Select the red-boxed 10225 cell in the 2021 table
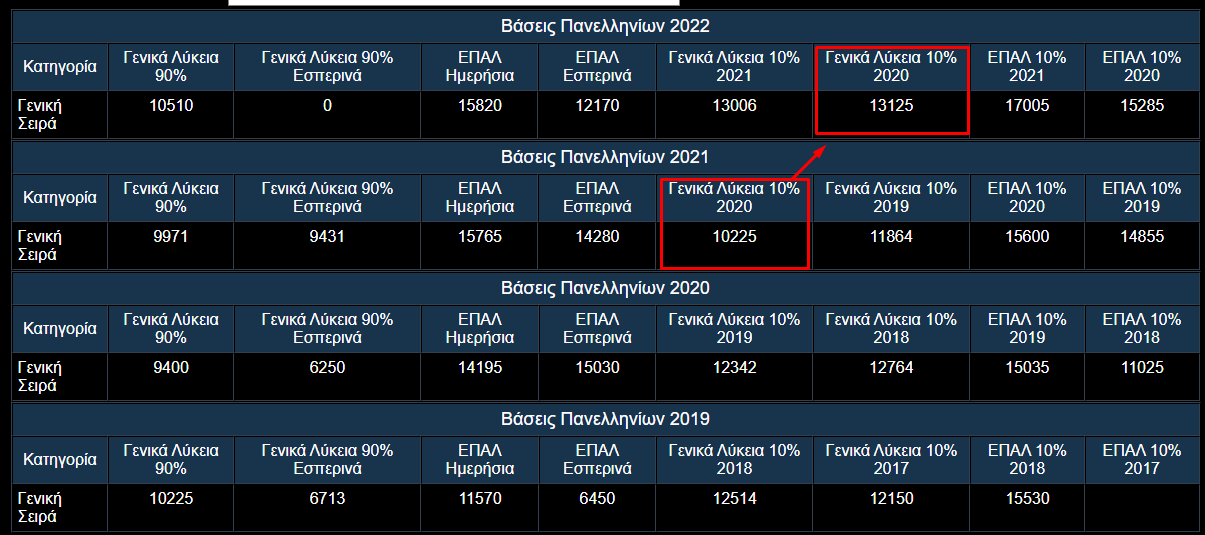This screenshot has width=1205, height=535. click(734, 237)
